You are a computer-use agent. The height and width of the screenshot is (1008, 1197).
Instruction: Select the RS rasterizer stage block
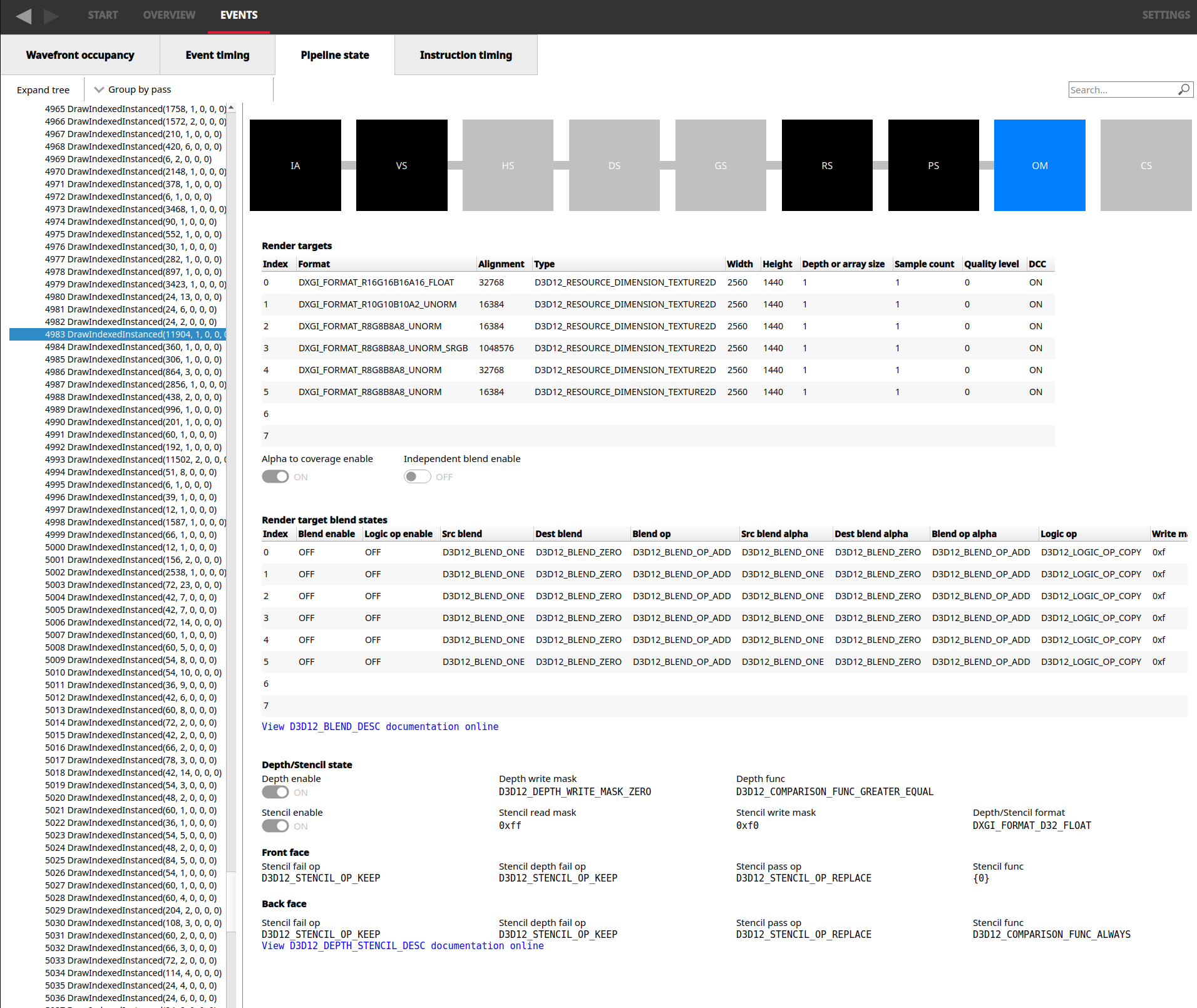click(x=826, y=165)
